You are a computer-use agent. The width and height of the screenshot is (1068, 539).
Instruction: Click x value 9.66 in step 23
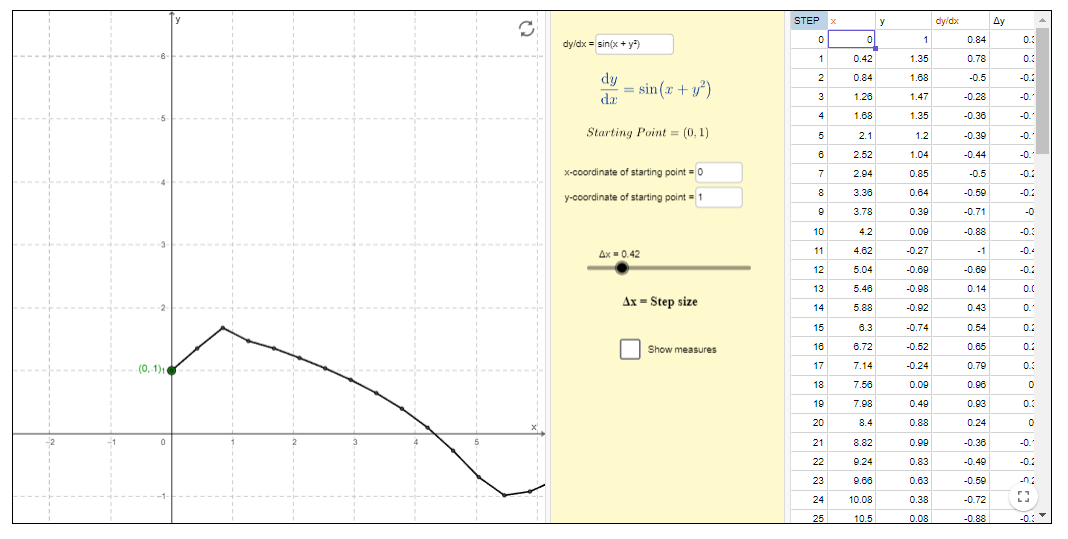851,480
